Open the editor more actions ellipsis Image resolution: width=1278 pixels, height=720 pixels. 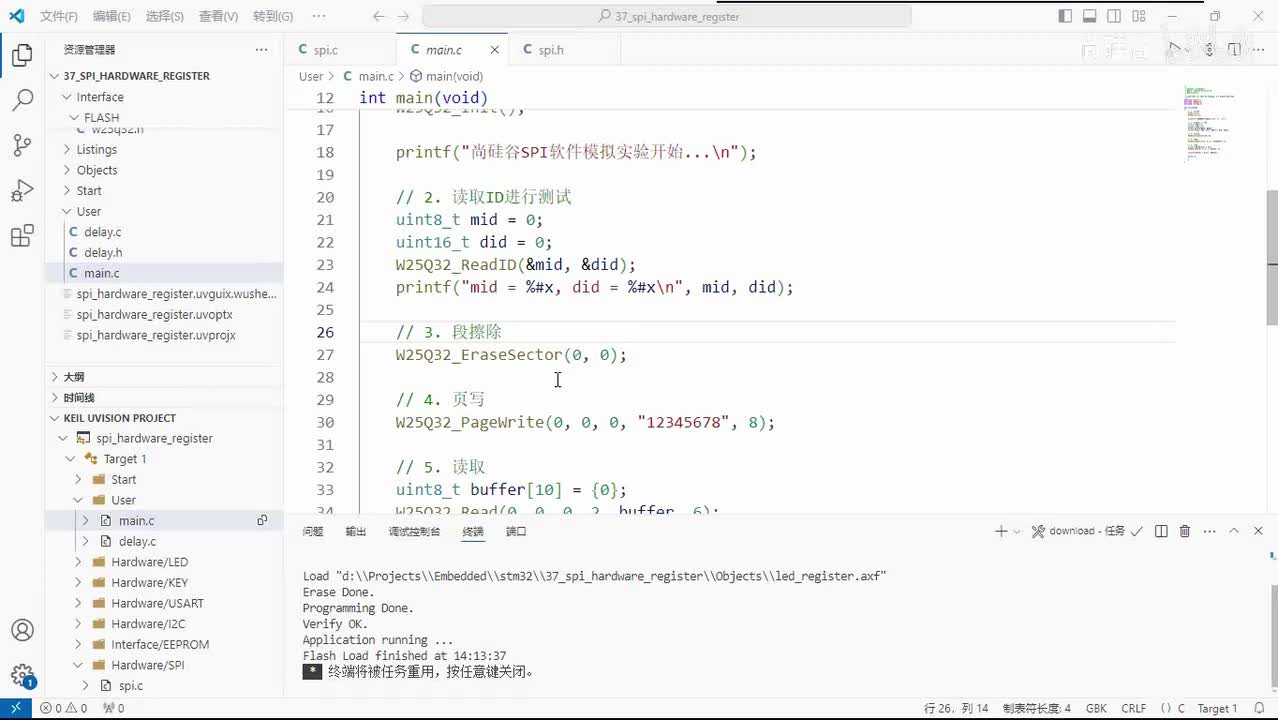(x=1259, y=49)
